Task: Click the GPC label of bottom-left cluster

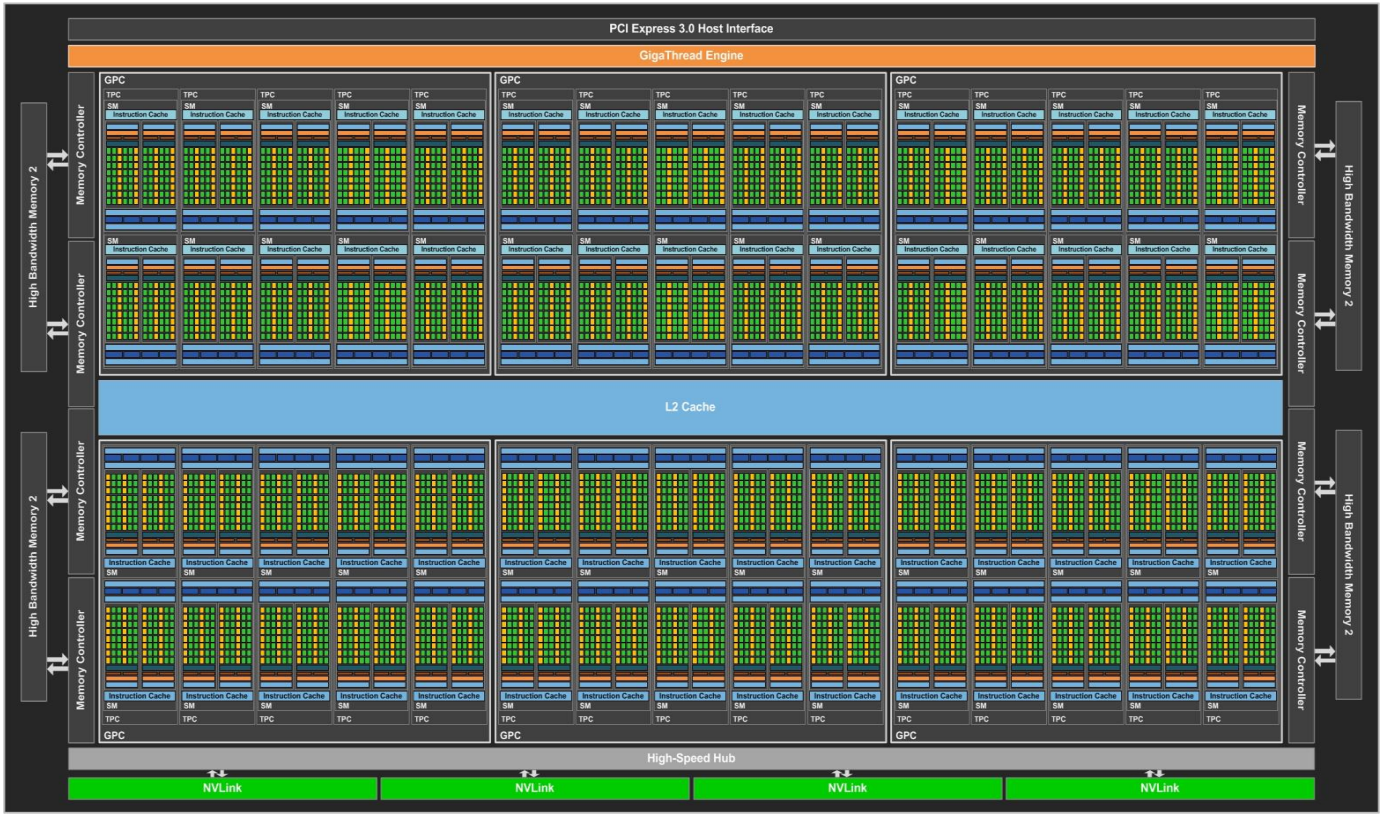Action: coord(114,735)
